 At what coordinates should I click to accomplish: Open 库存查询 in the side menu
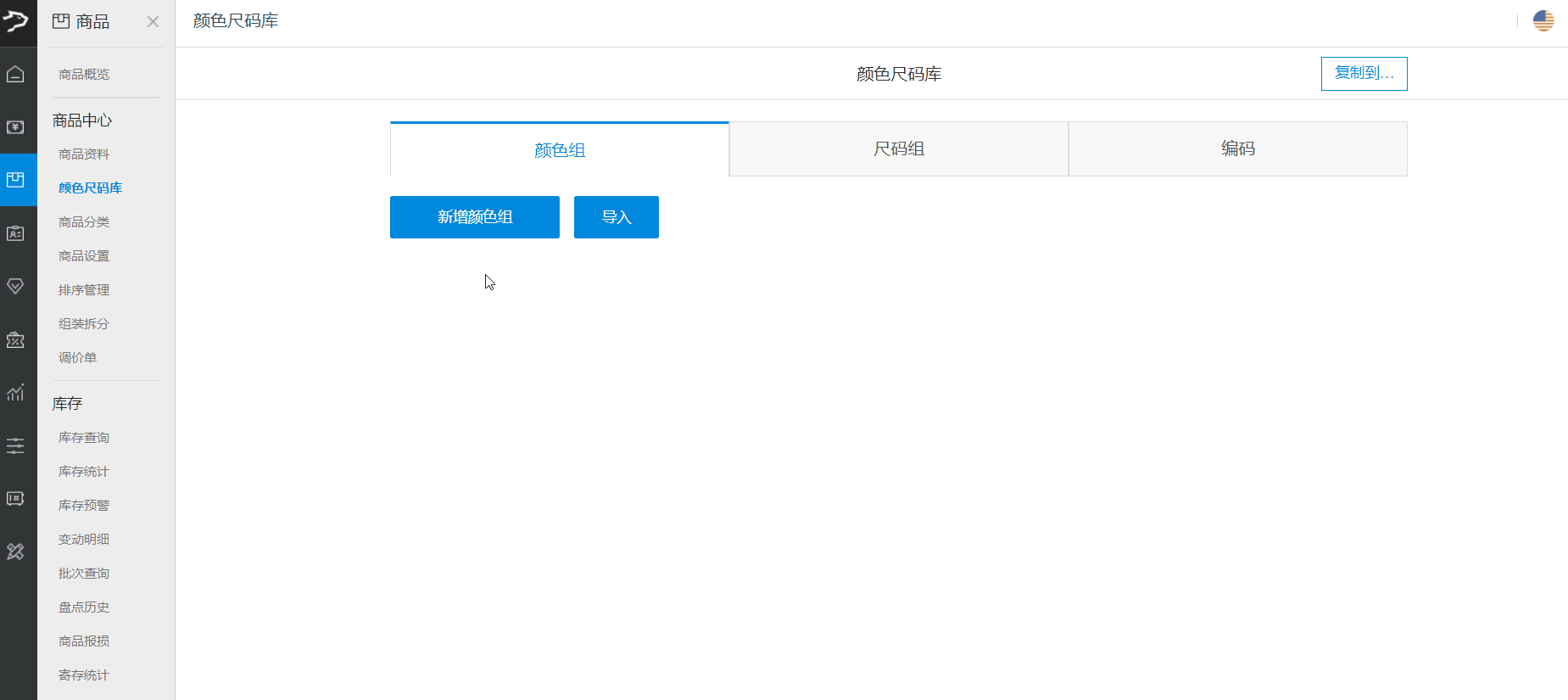(84, 438)
